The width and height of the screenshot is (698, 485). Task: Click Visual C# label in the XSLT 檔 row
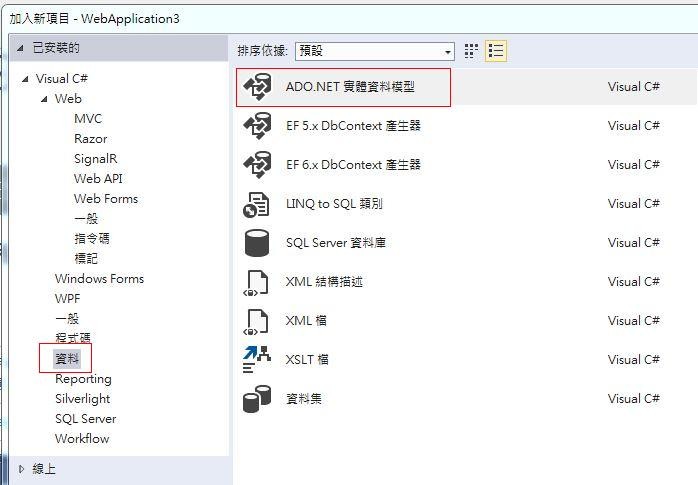pyautogui.click(x=633, y=360)
